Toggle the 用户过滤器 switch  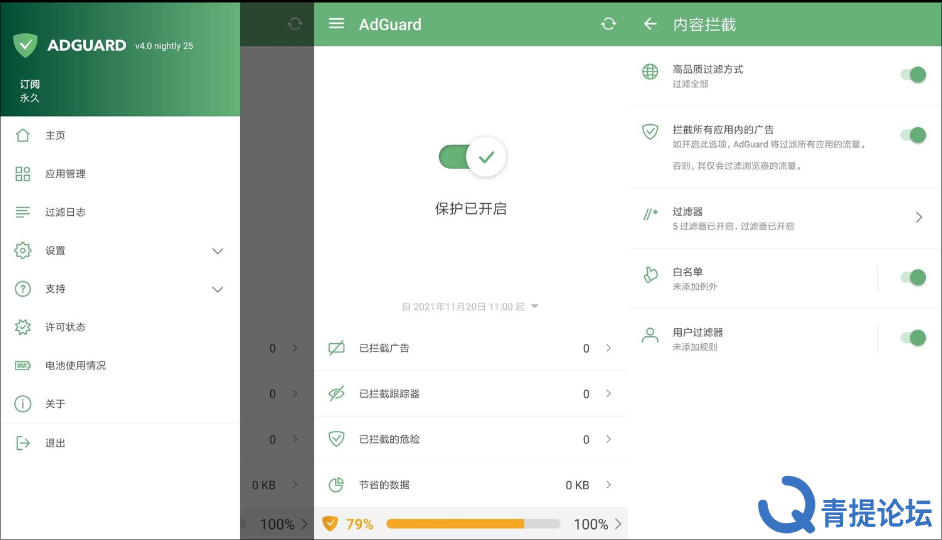point(912,338)
